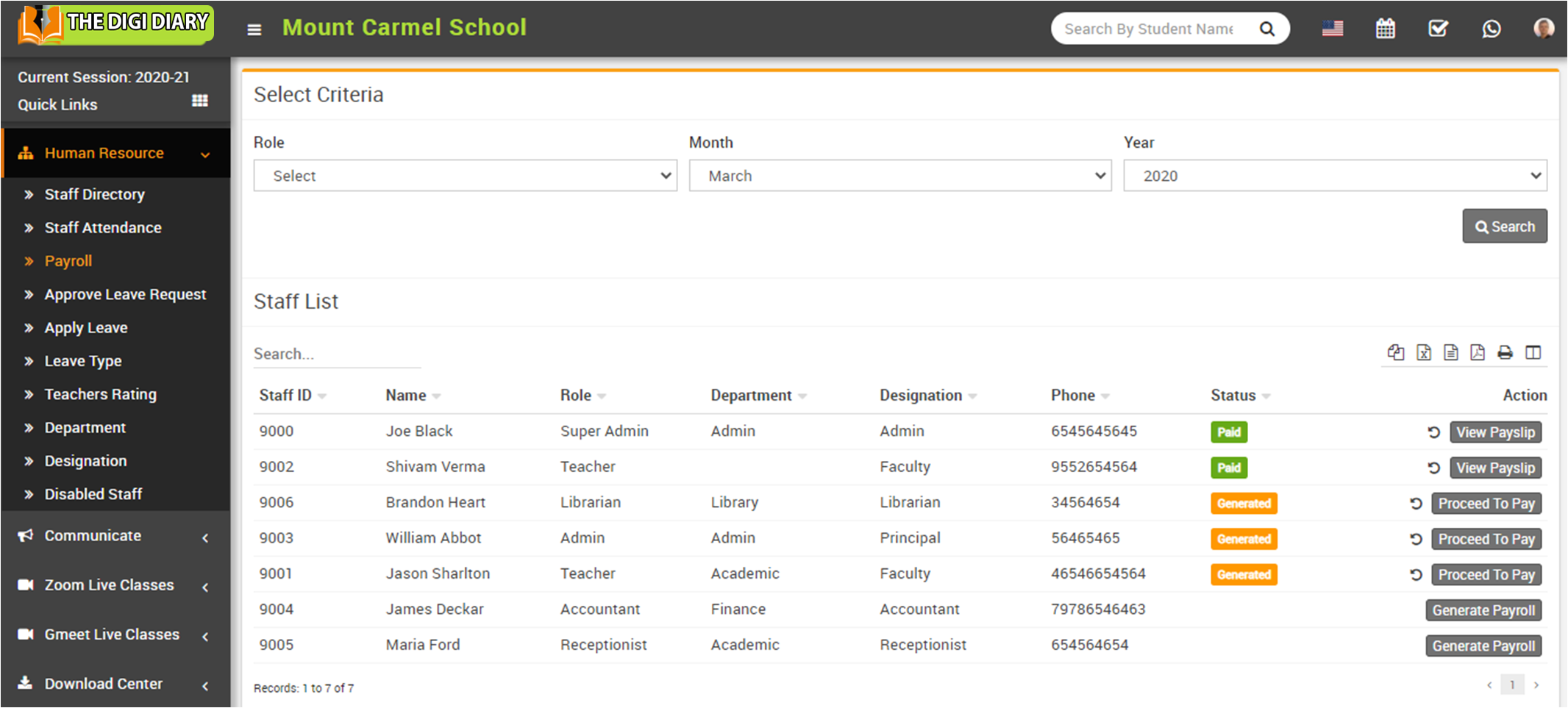The image size is (1568, 708).
Task: Click the hamburger menu toggle icon
Action: (x=254, y=29)
